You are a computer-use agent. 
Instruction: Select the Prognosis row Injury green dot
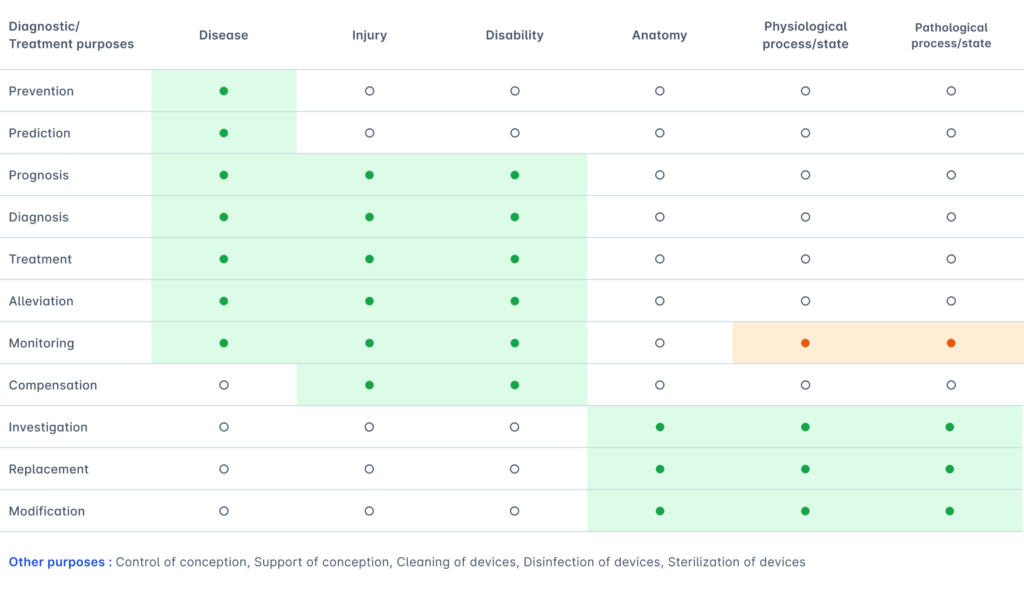point(369,175)
